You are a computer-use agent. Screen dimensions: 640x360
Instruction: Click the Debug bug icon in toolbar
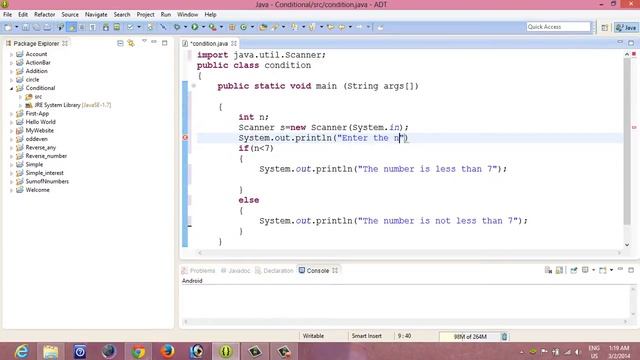coord(177,27)
